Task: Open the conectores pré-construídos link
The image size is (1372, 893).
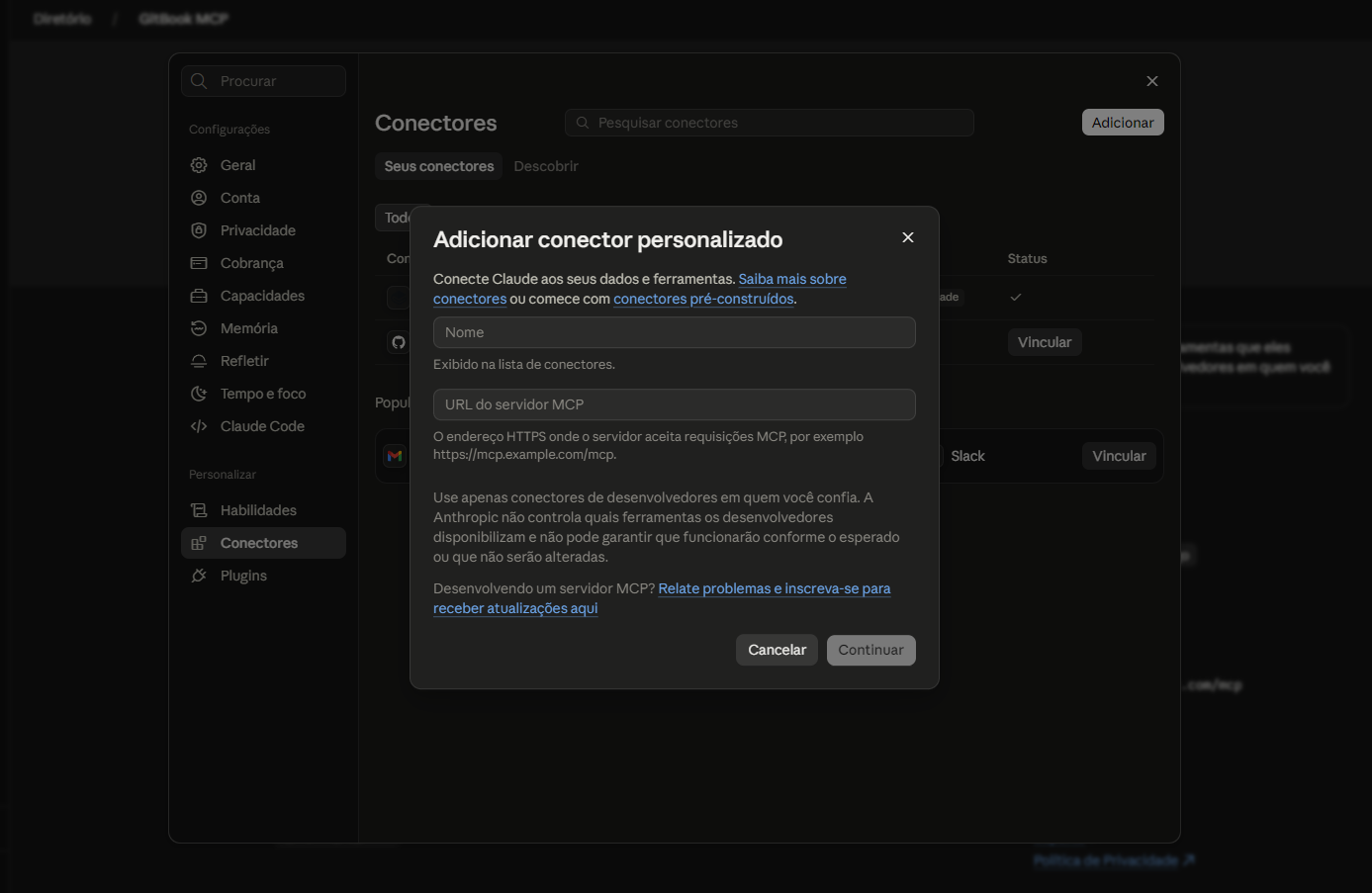Action: click(703, 299)
